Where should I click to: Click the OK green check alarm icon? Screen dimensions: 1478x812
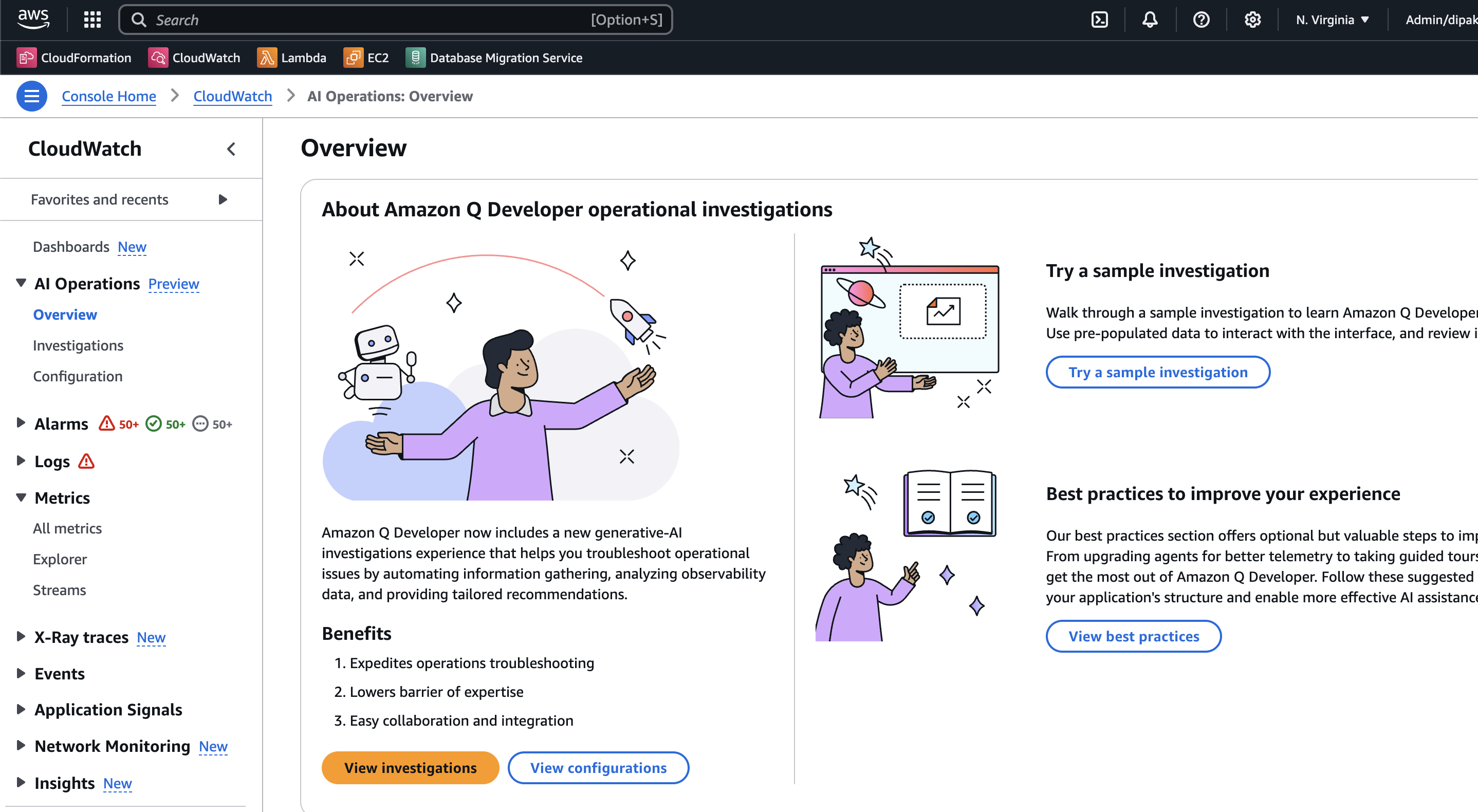pyautogui.click(x=153, y=423)
